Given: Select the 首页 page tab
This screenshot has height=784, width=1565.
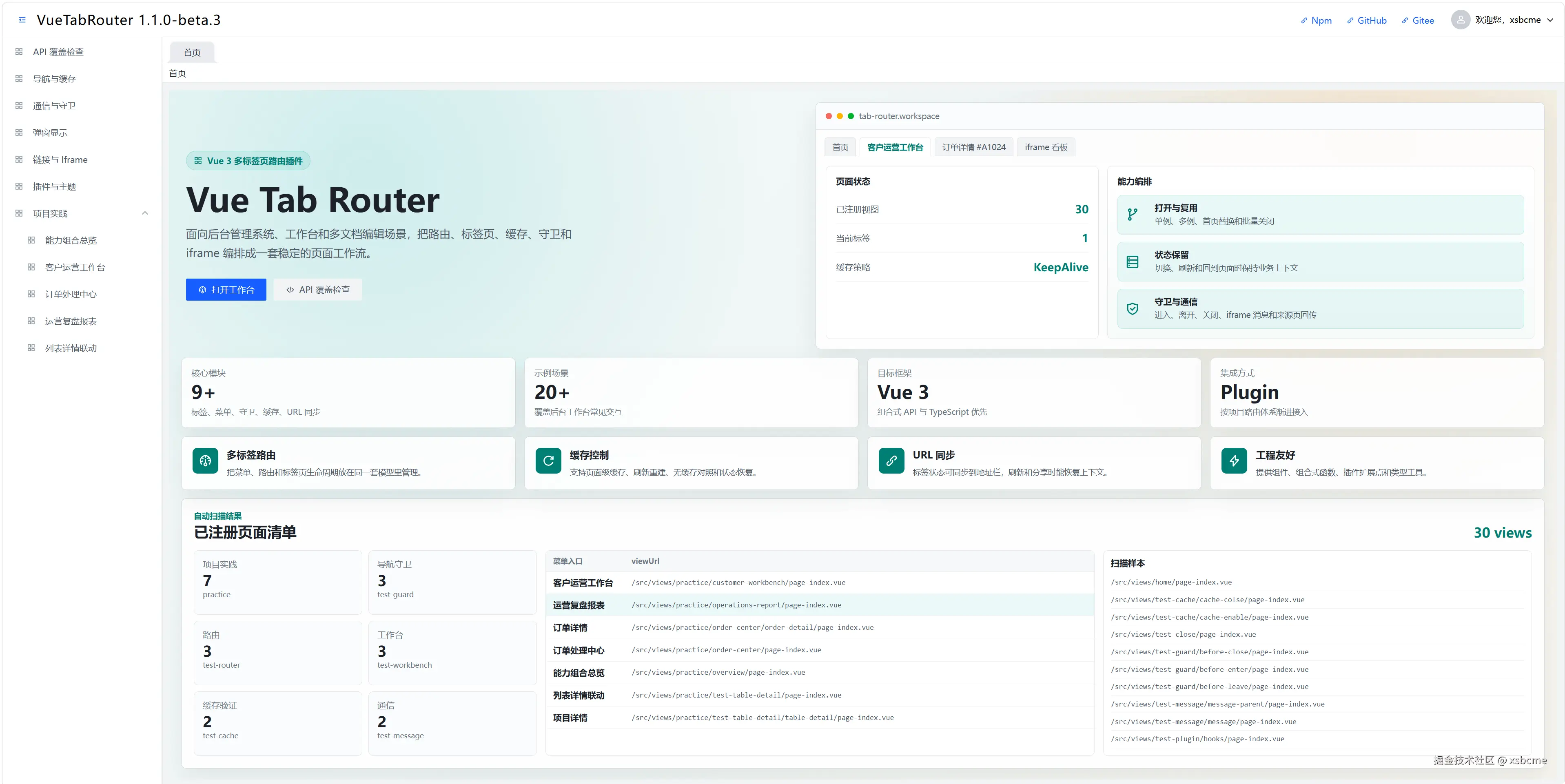Looking at the screenshot, I should (192, 53).
